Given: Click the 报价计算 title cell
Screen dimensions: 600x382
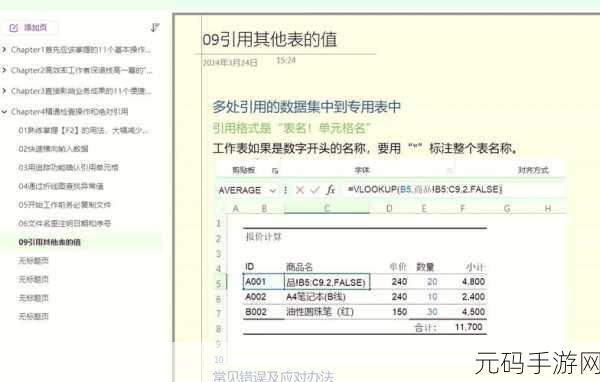Looking at the screenshot, I should [x=263, y=237].
